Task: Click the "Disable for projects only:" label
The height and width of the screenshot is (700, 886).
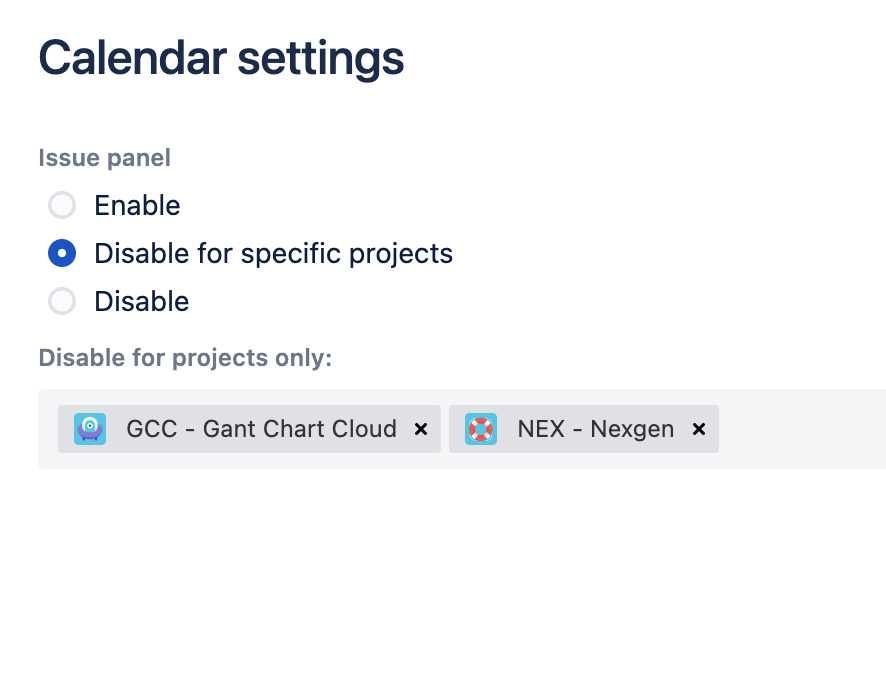Action: [x=185, y=357]
